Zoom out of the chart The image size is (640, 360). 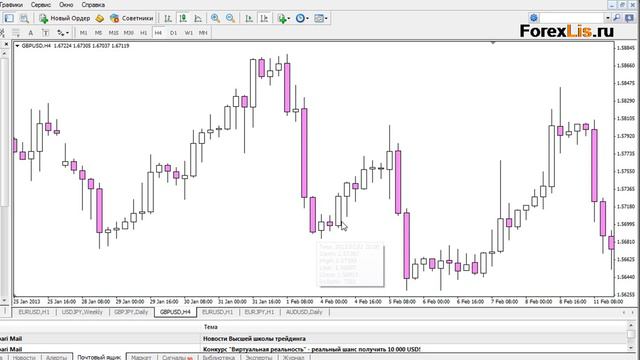(230, 18)
